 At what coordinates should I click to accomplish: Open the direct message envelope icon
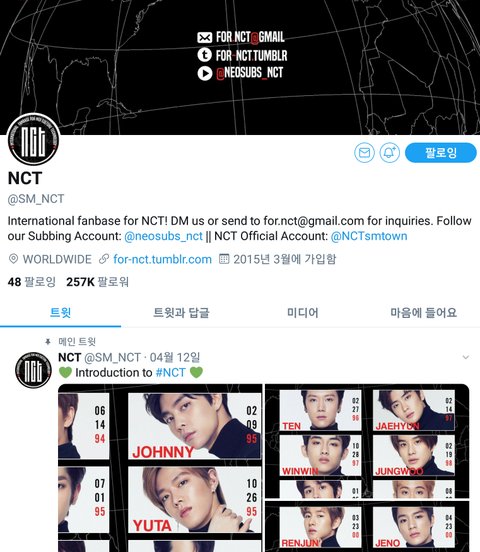[x=364, y=153]
